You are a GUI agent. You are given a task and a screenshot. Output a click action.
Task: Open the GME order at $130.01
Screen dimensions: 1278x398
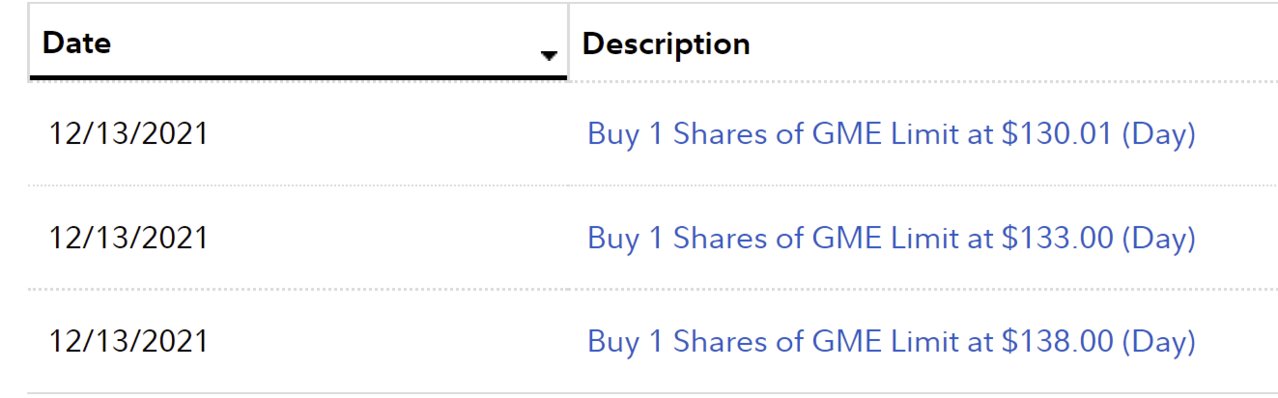tap(891, 134)
